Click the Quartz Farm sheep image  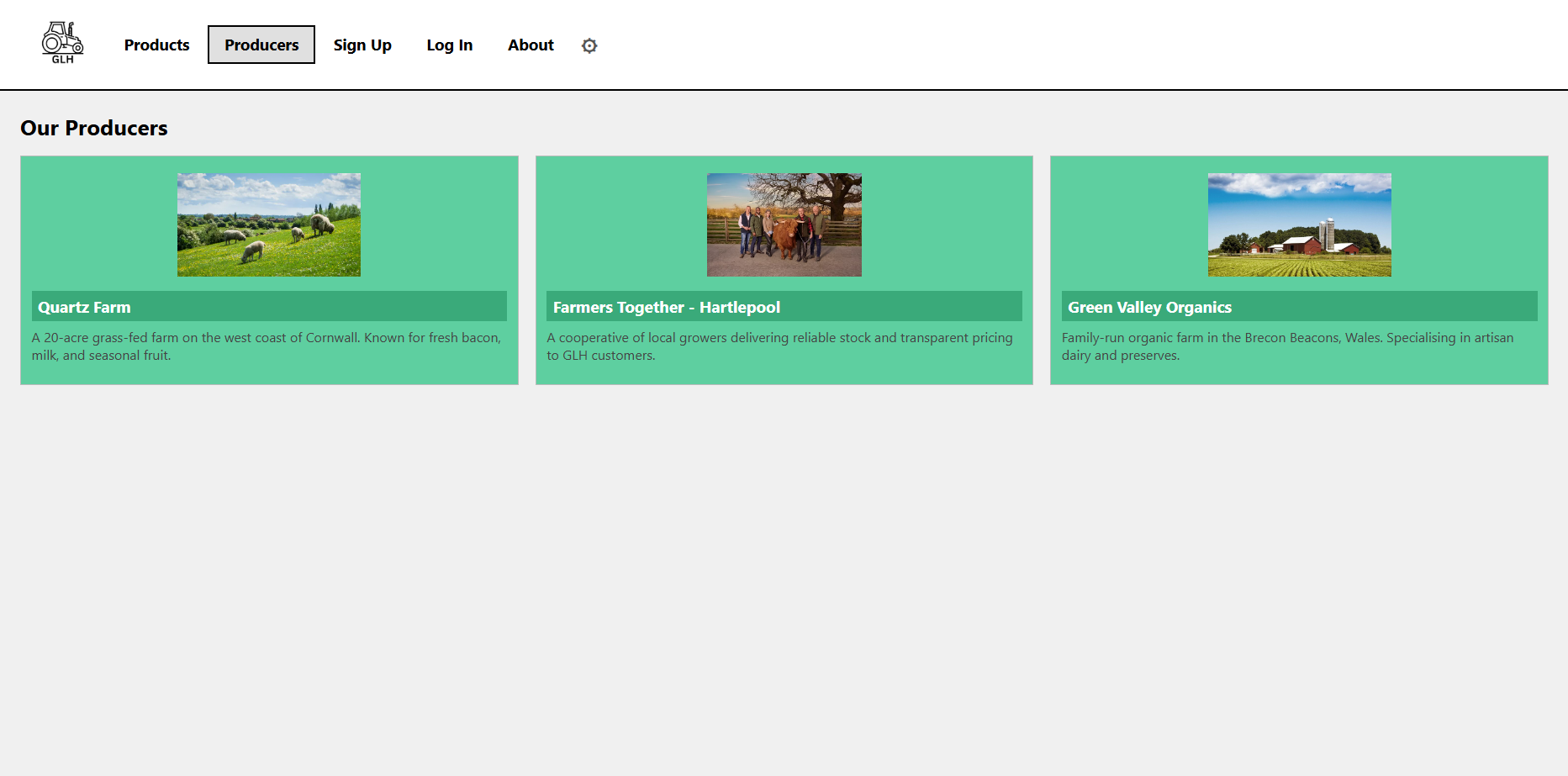(x=269, y=224)
